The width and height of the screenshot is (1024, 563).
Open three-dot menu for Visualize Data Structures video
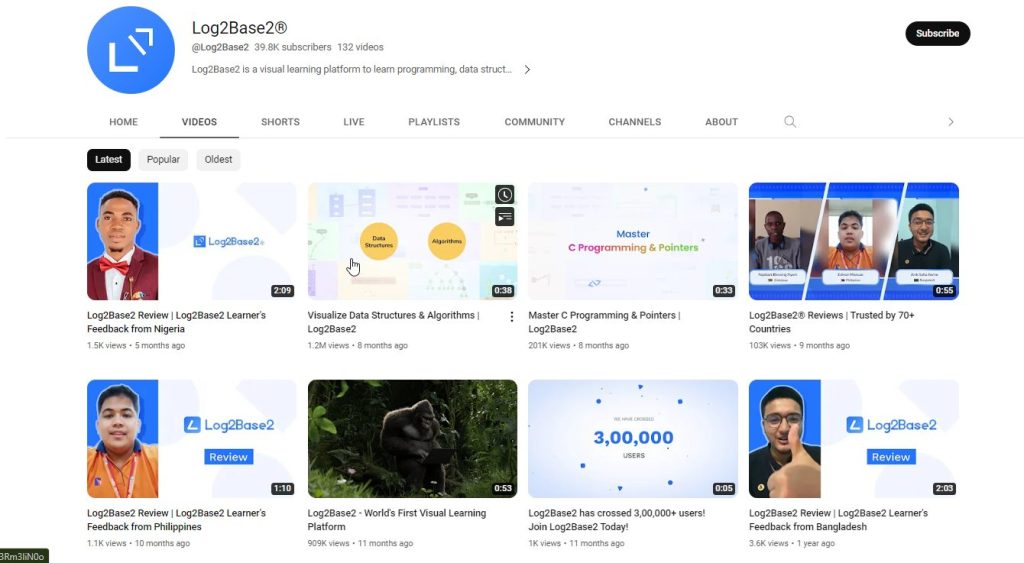pyautogui.click(x=512, y=317)
